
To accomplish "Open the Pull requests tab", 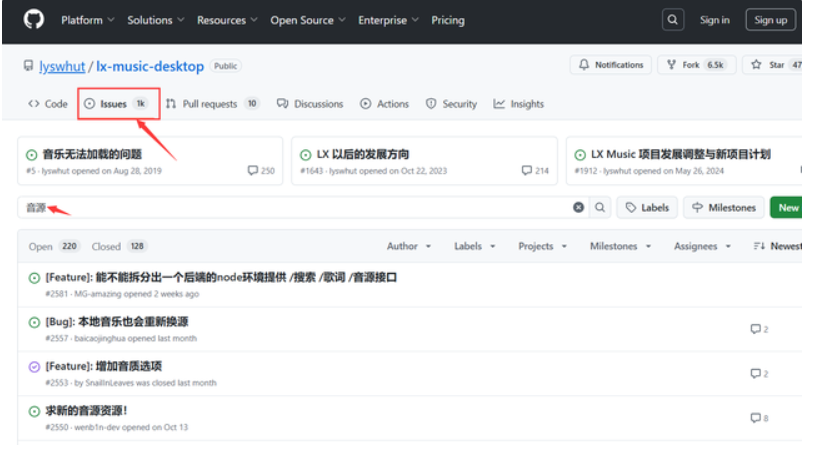I will (x=212, y=104).
